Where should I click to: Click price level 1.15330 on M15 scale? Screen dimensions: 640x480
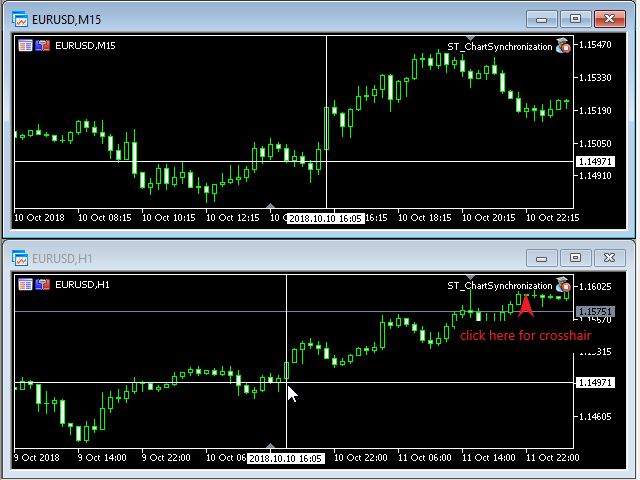596,78
